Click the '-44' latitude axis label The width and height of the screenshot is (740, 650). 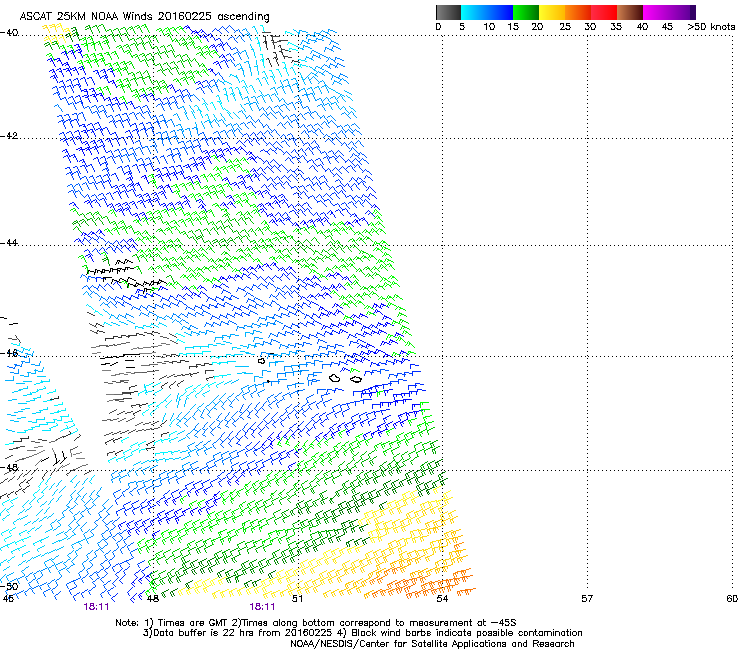point(9,243)
